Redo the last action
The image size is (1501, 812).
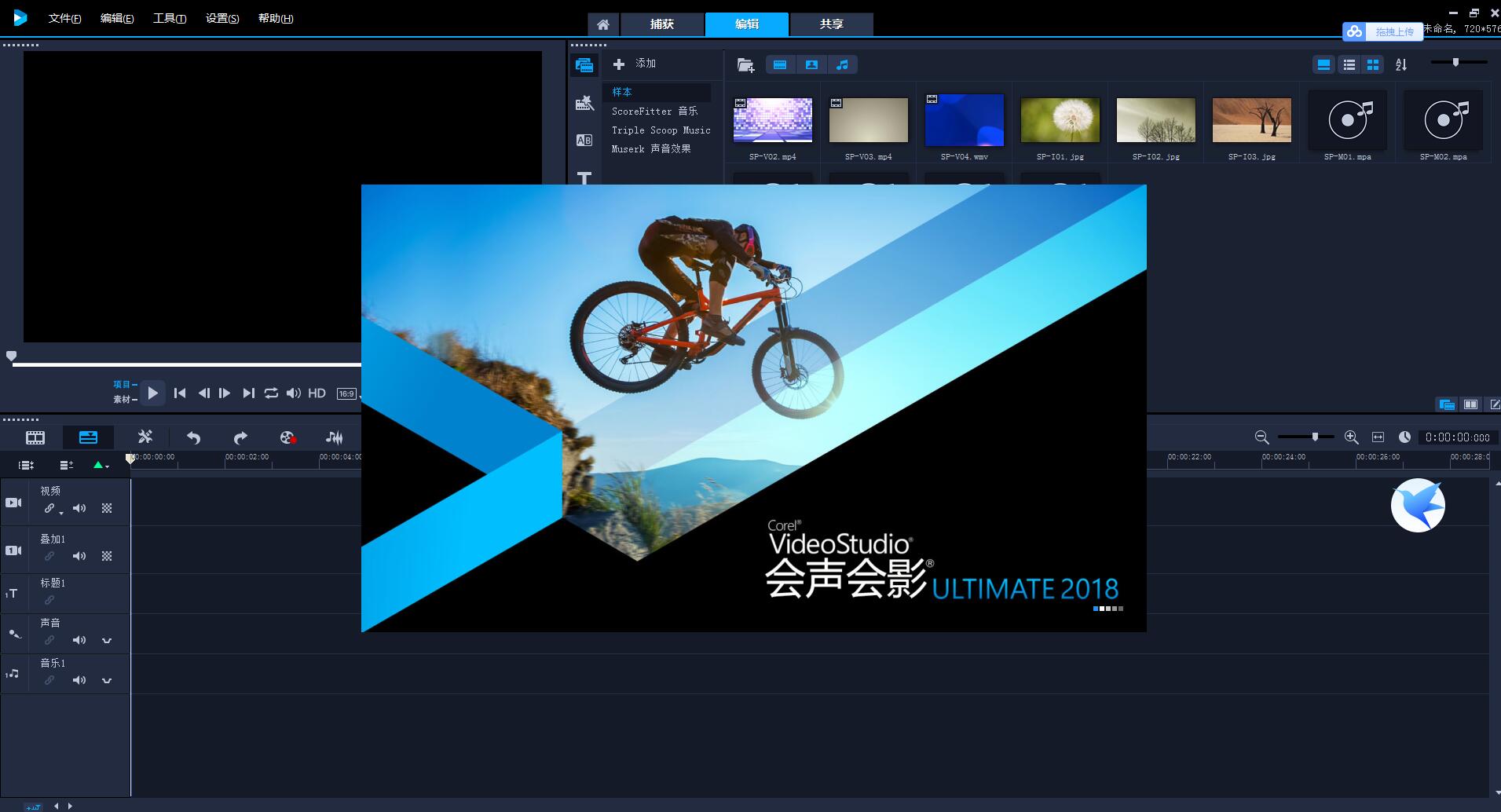click(240, 437)
